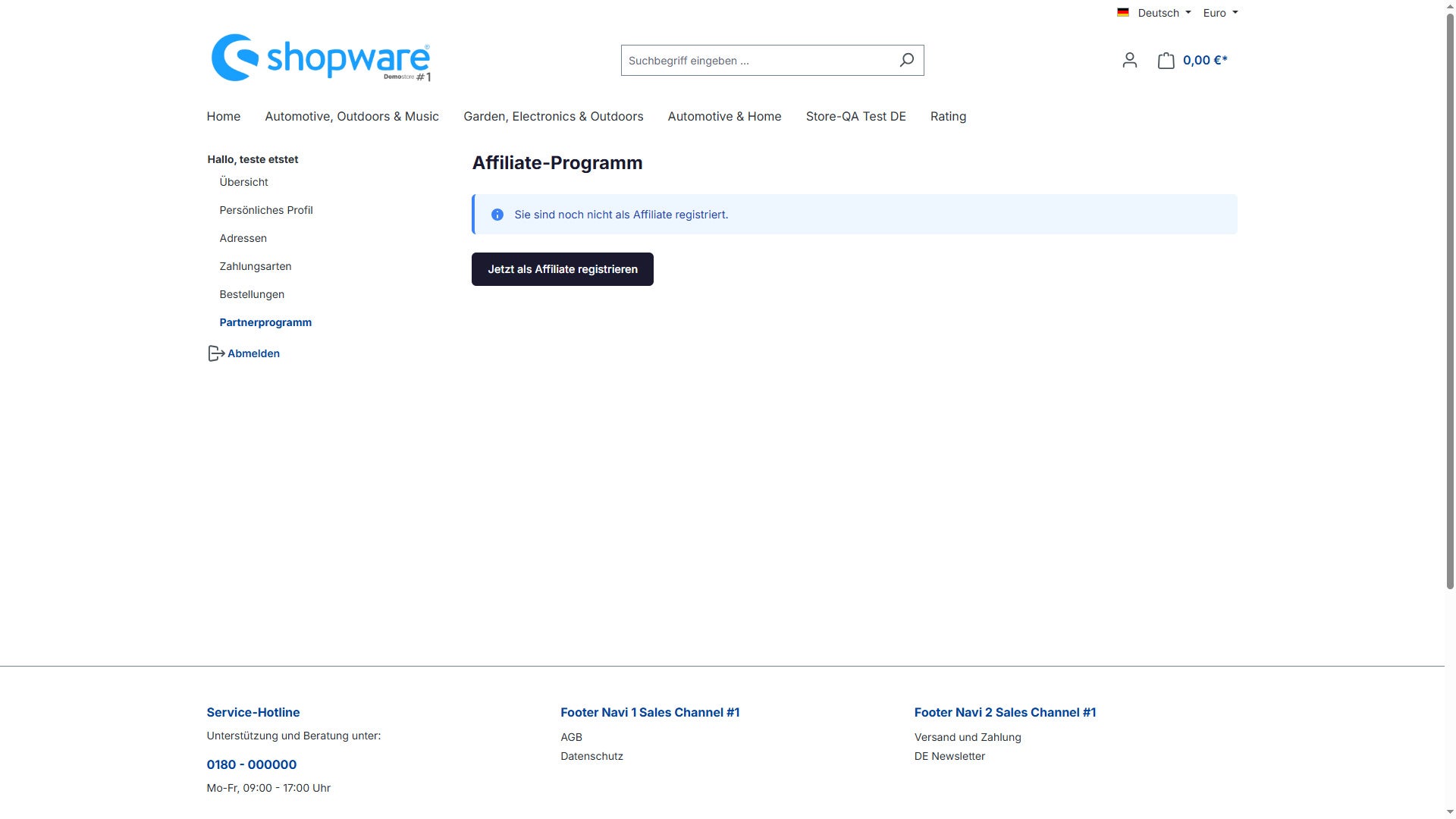The width and height of the screenshot is (1456, 819).
Task: Click the search magnifier icon
Action: (x=906, y=60)
